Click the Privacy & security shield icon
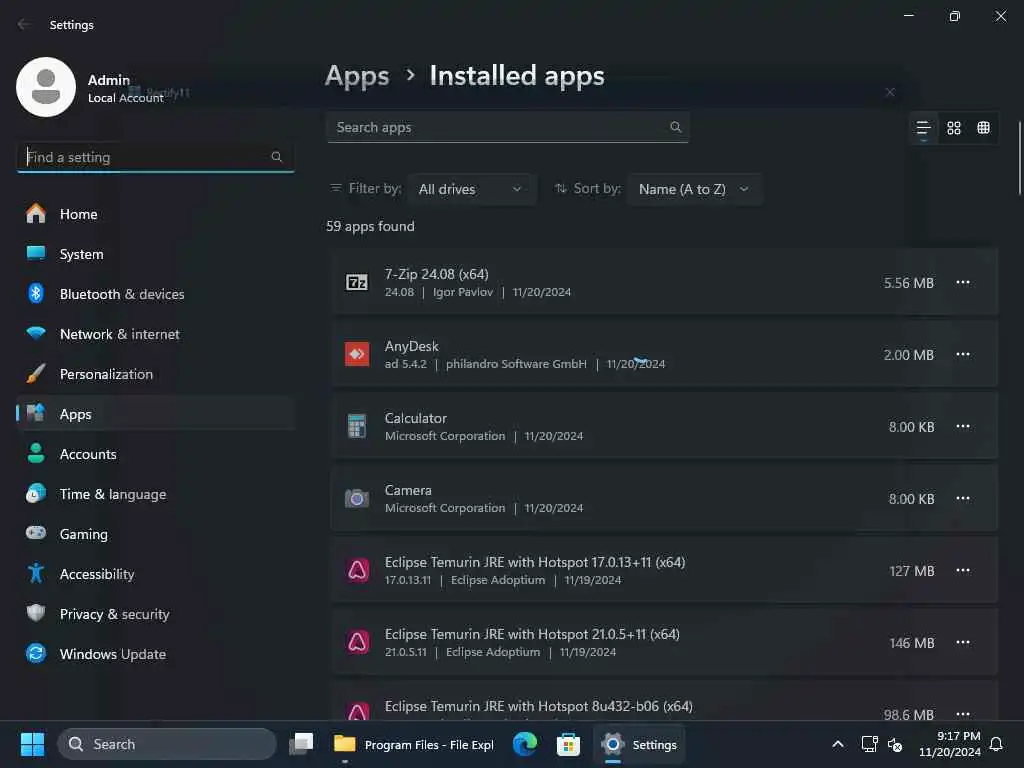 [x=36, y=613]
